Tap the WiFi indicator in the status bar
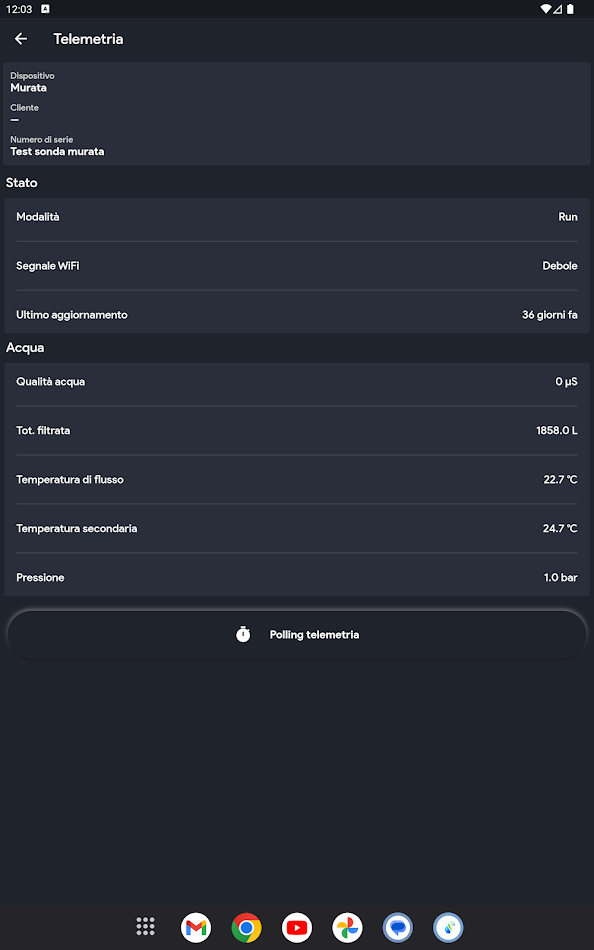 coord(548,8)
